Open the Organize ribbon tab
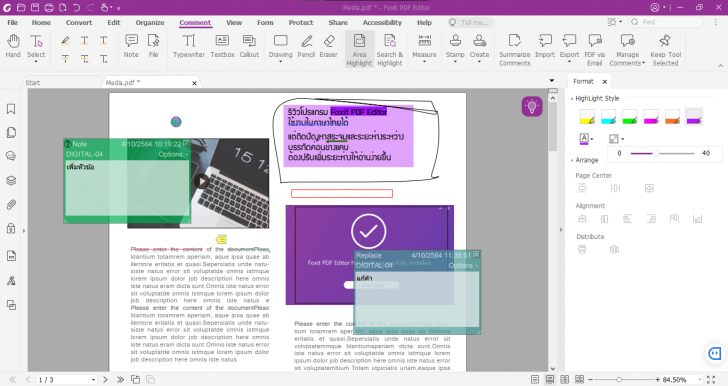 tap(150, 22)
